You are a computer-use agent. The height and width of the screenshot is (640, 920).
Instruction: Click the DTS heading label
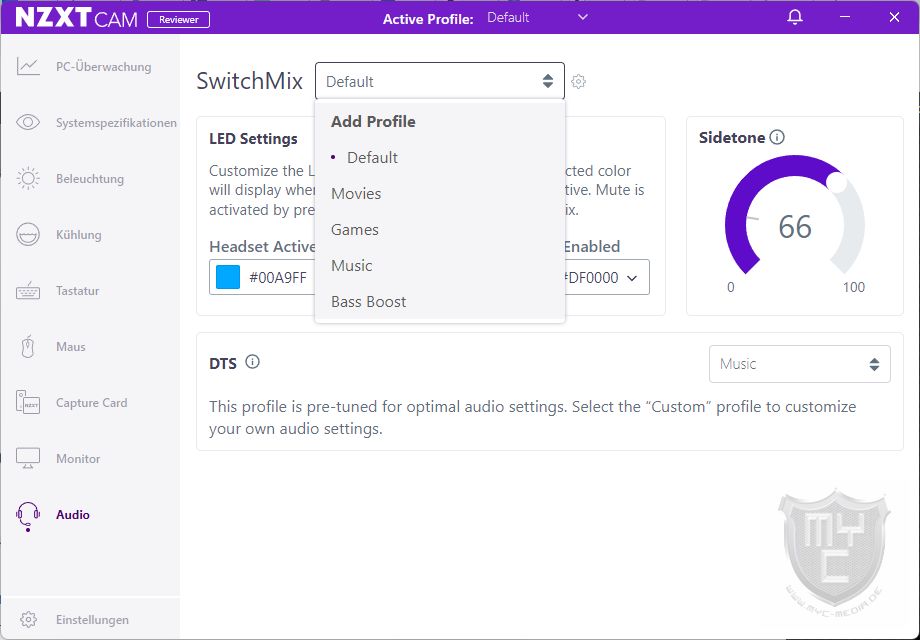223,364
